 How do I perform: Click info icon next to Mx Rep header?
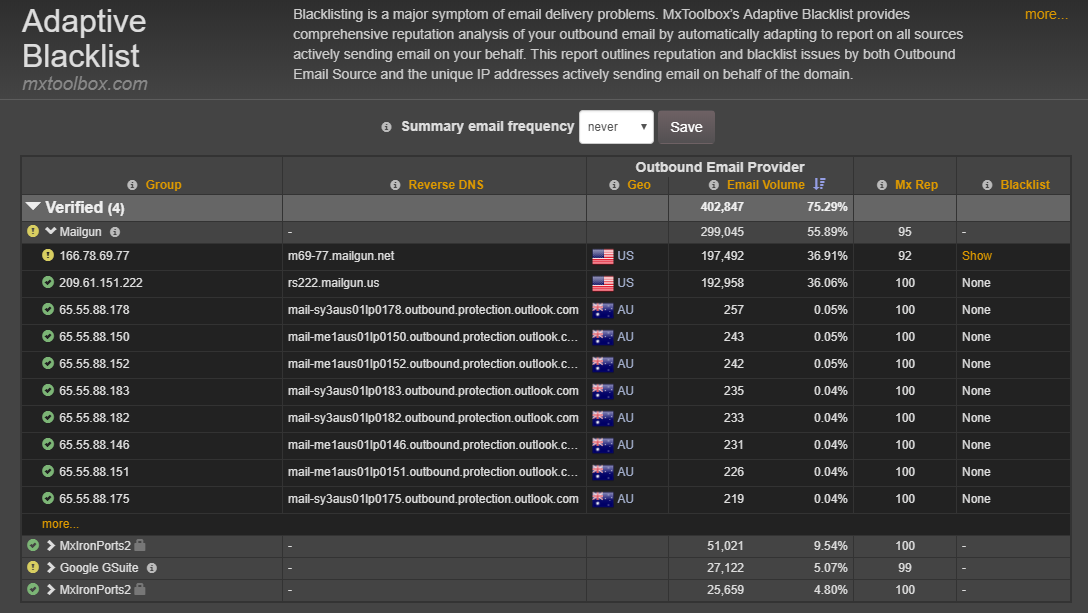tap(882, 185)
